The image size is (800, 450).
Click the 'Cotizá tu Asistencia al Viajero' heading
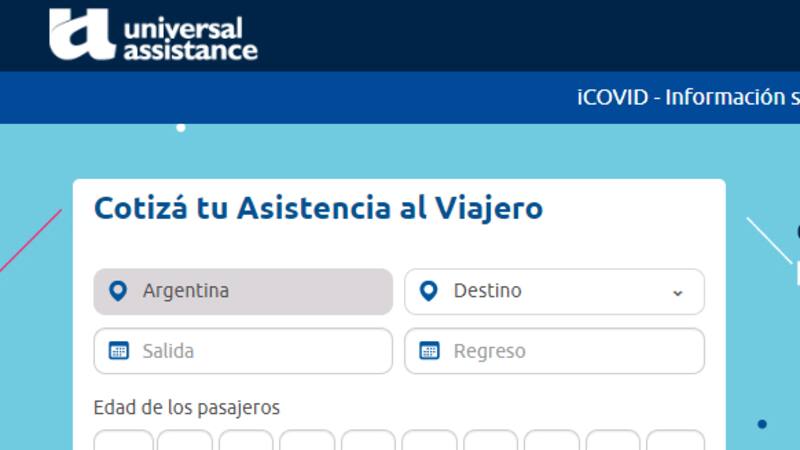tap(318, 208)
